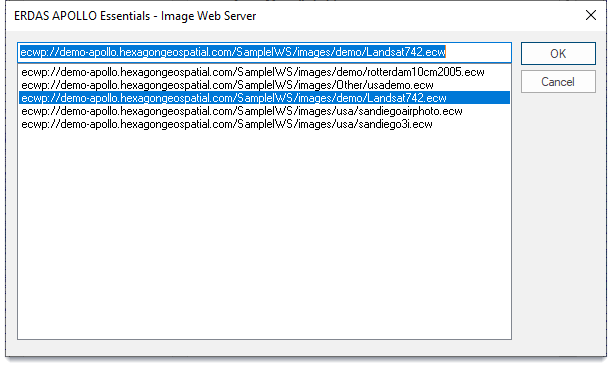Select the highlighted Landsat742.ecw list row
This screenshot has height=368, width=613.
pos(264,98)
